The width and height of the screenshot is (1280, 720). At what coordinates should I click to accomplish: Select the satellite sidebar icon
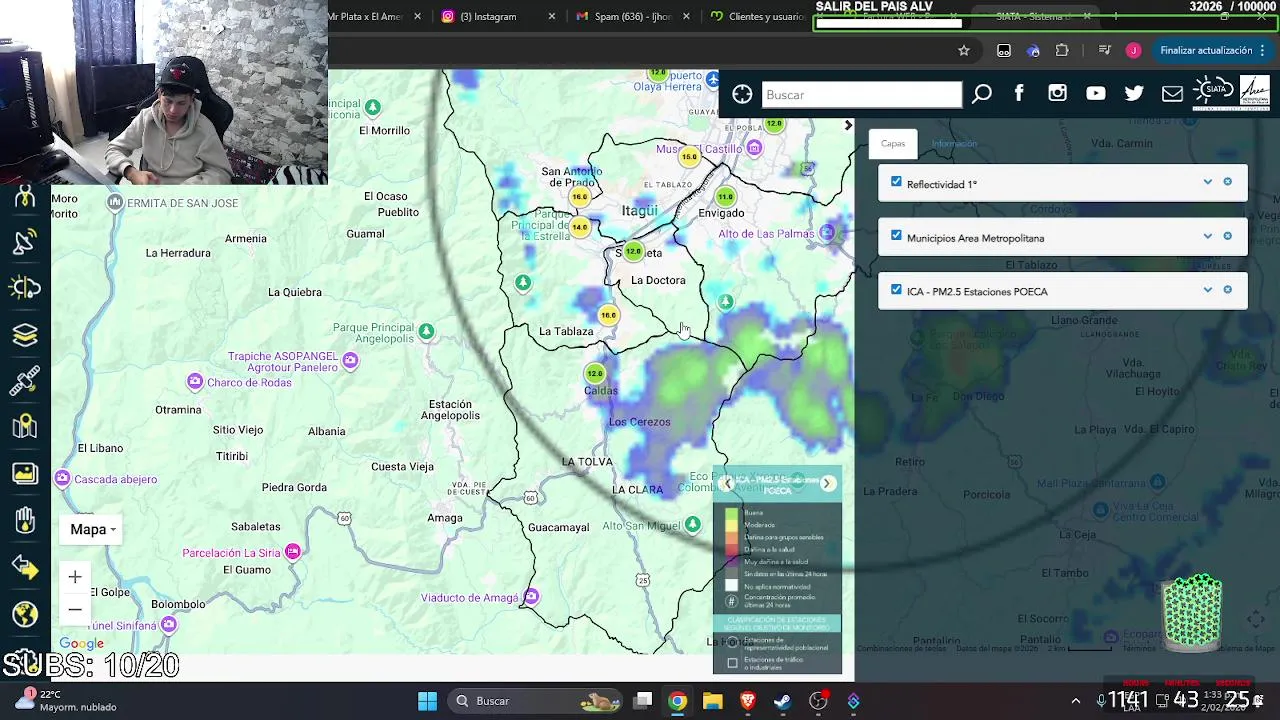pos(25,381)
